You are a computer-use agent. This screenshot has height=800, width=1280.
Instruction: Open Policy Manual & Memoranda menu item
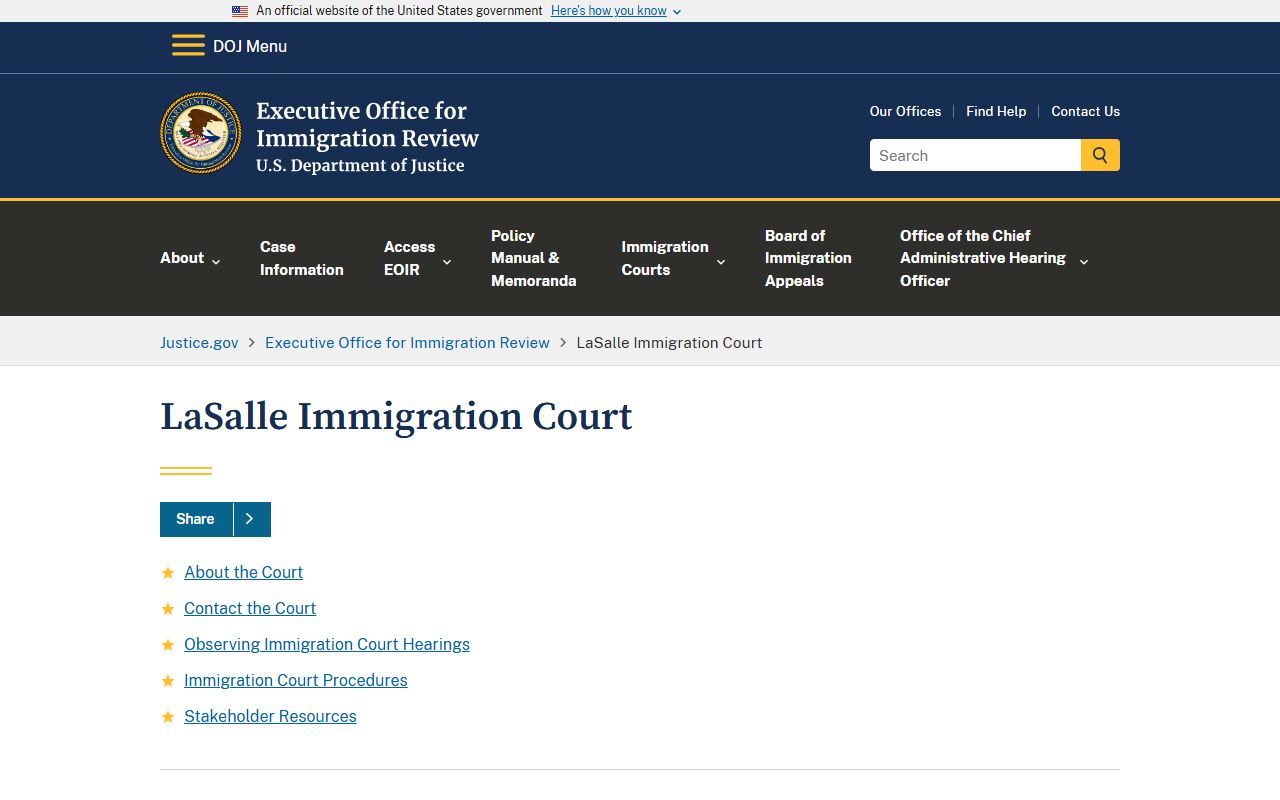pos(533,258)
